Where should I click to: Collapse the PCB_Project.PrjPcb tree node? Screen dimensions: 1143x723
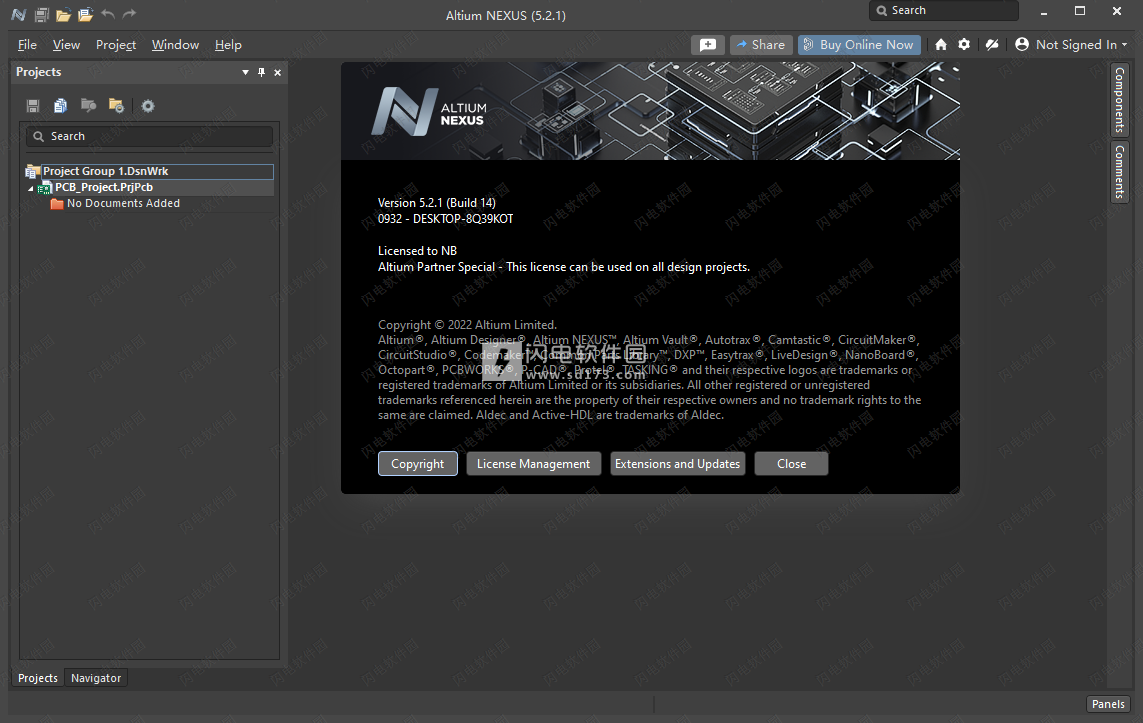pyautogui.click(x=31, y=188)
